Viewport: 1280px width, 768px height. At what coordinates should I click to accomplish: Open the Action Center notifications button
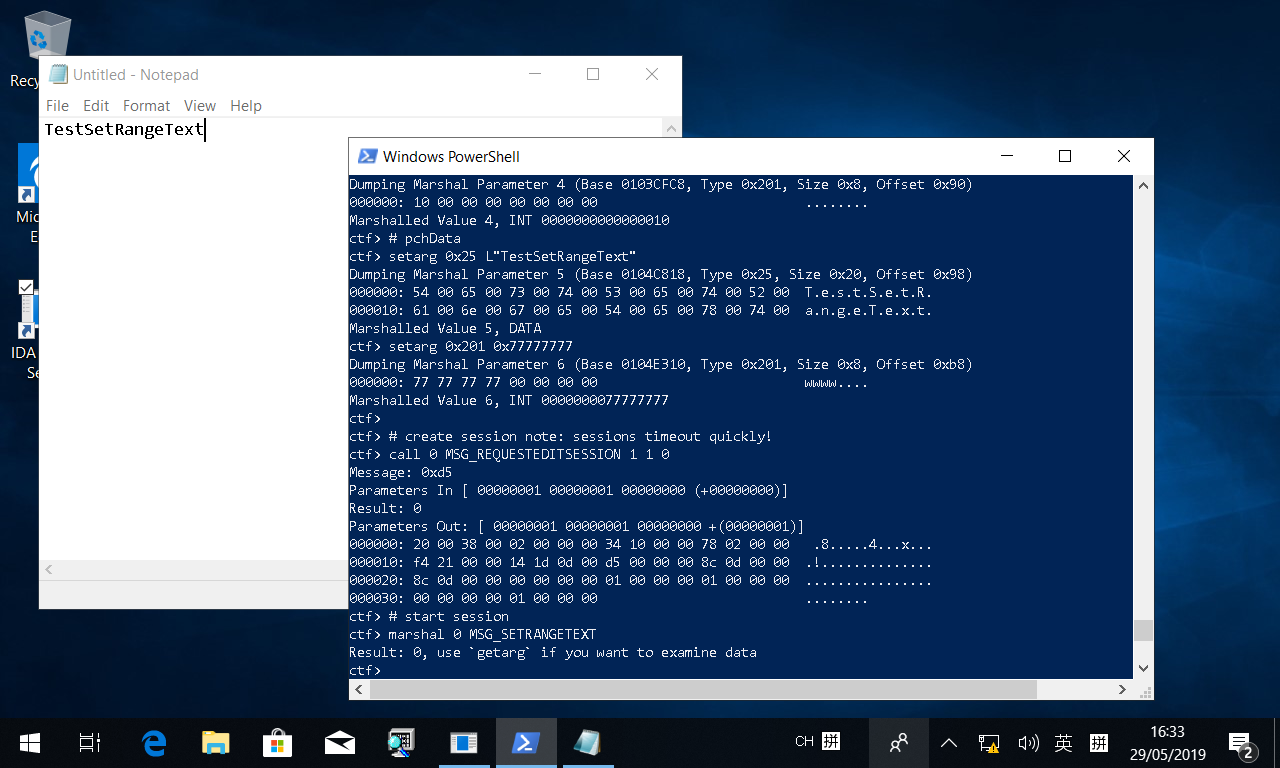pyautogui.click(x=1241, y=744)
